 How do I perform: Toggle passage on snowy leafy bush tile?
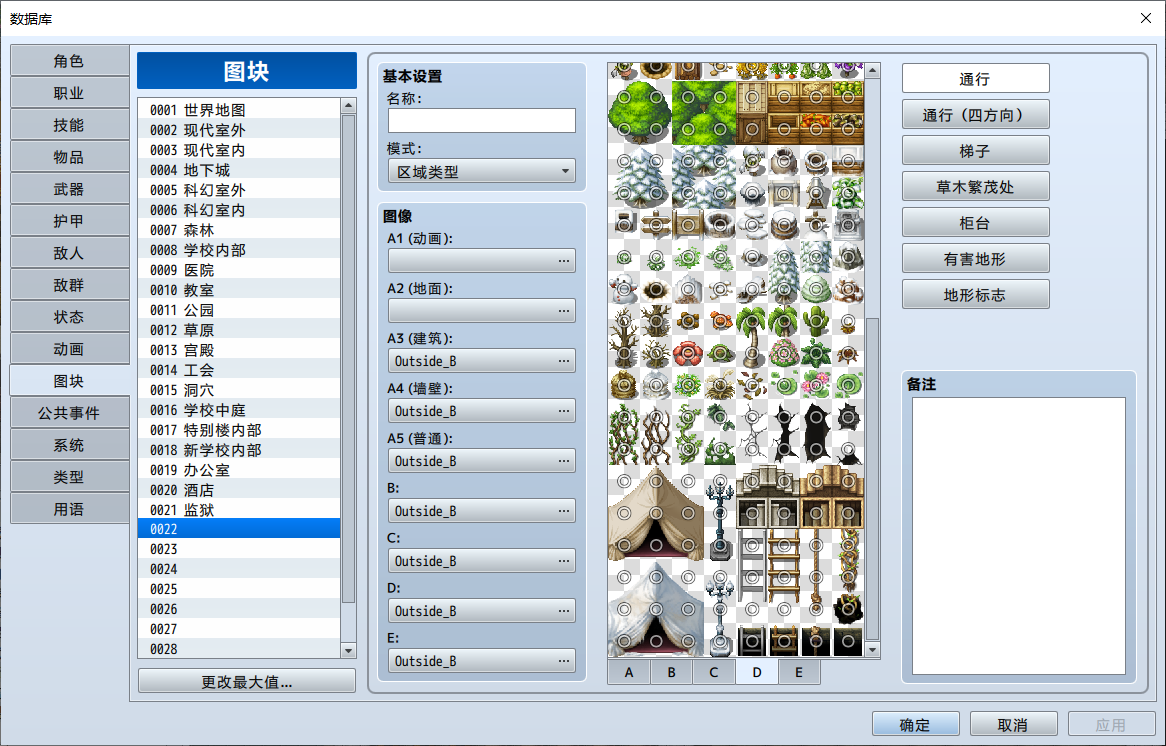[848, 193]
